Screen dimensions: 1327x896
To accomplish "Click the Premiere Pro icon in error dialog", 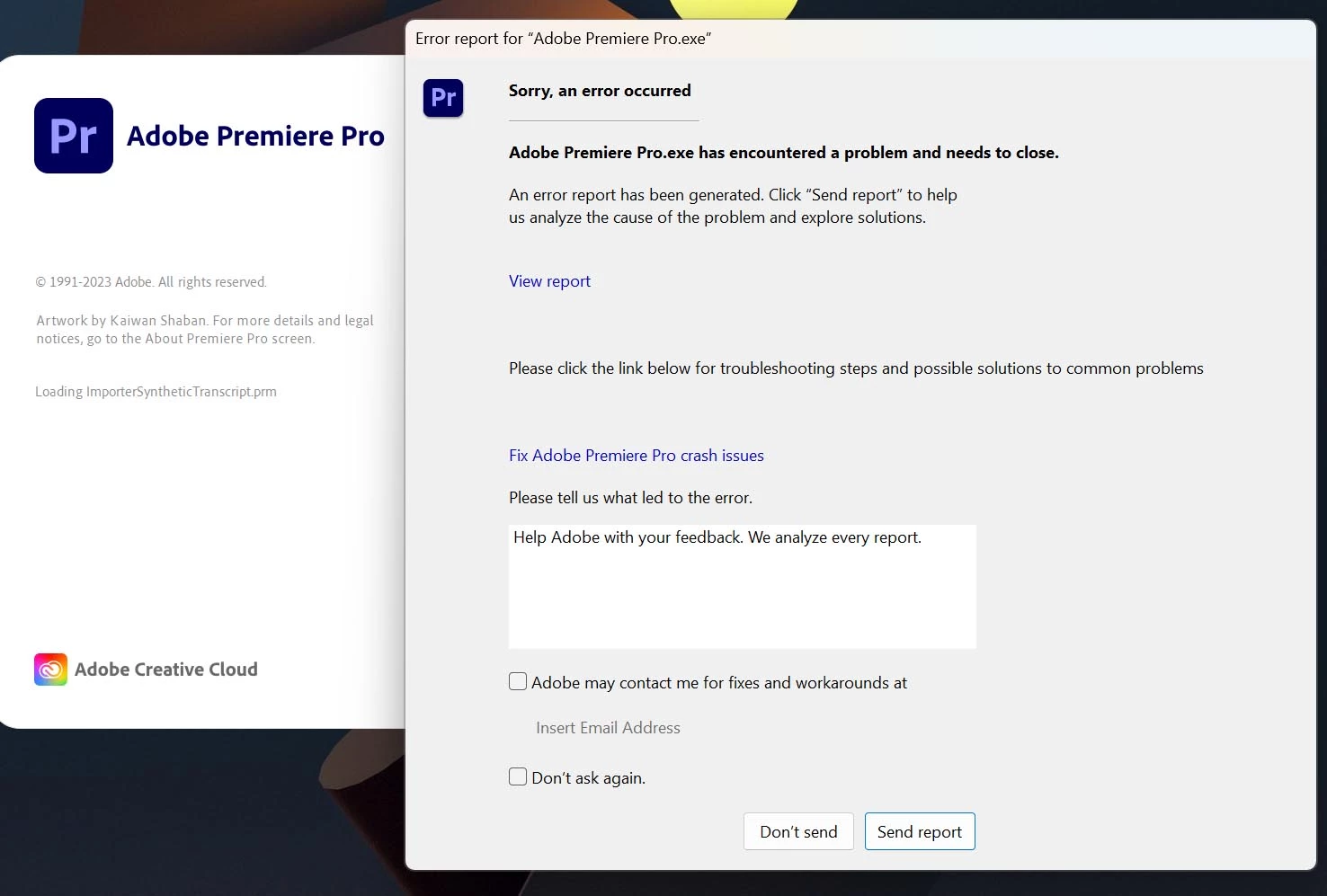I will [443, 97].
